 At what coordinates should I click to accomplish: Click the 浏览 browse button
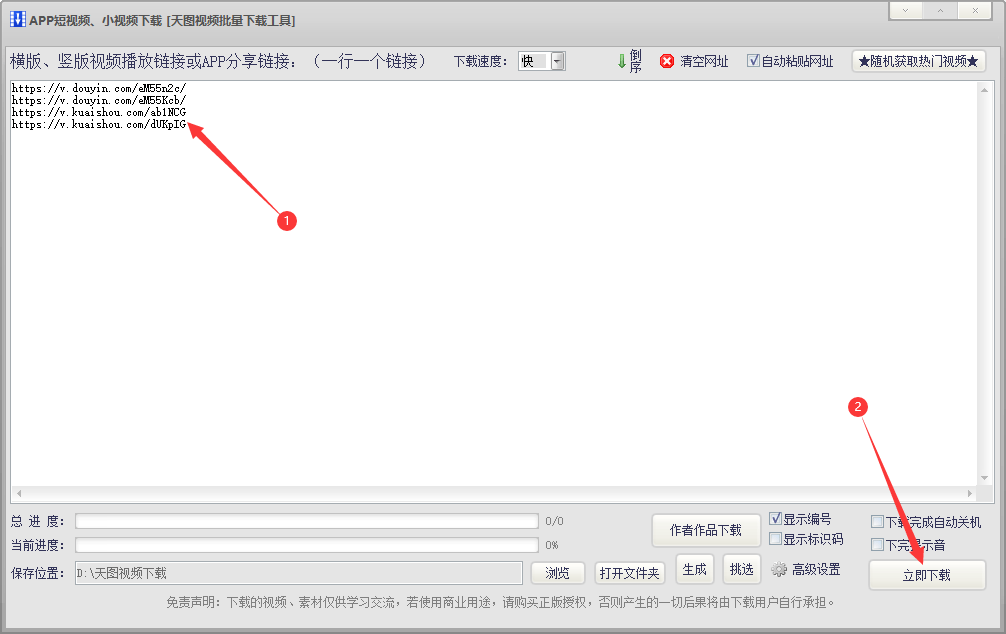(x=557, y=573)
